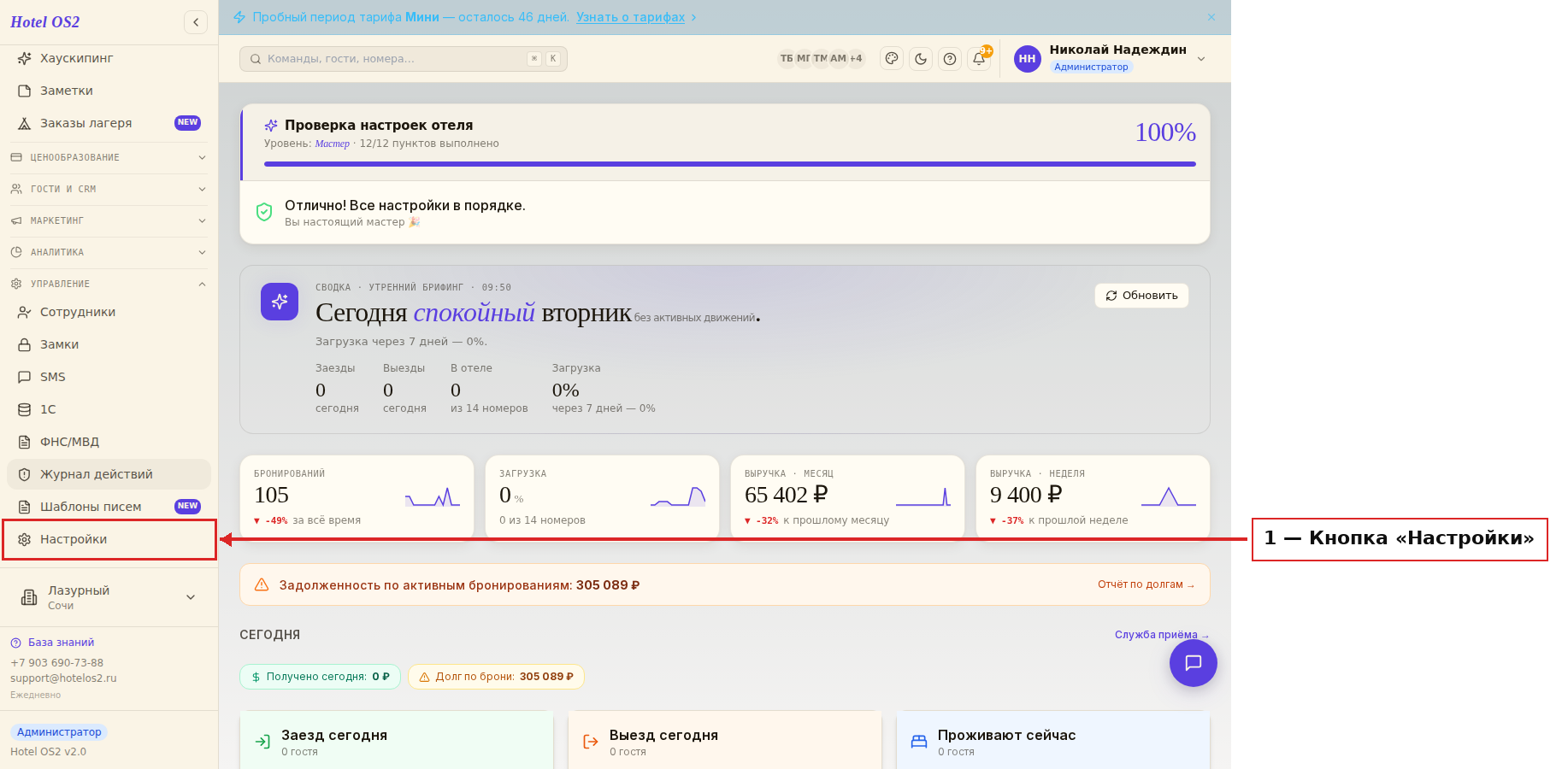
Task: Follow the Узнать о тарифах link
Action: point(630,17)
